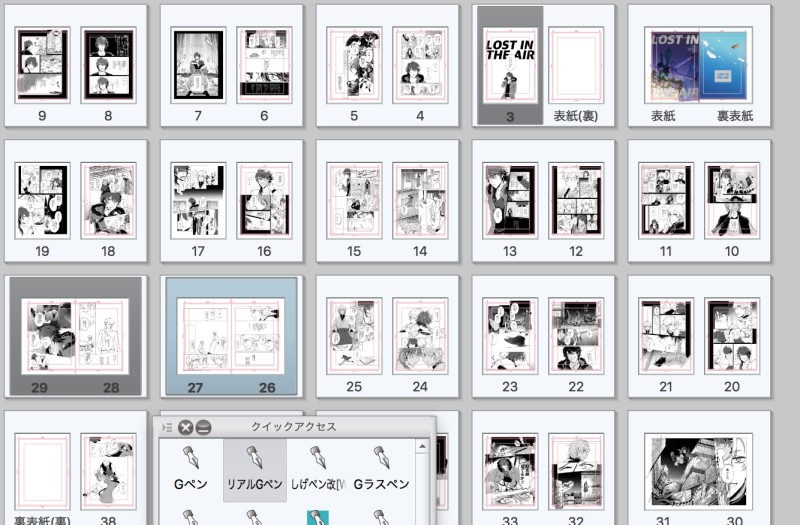This screenshot has height=525, width=800.
Task: Select the しげペン改 pen tool
Action: [318, 469]
